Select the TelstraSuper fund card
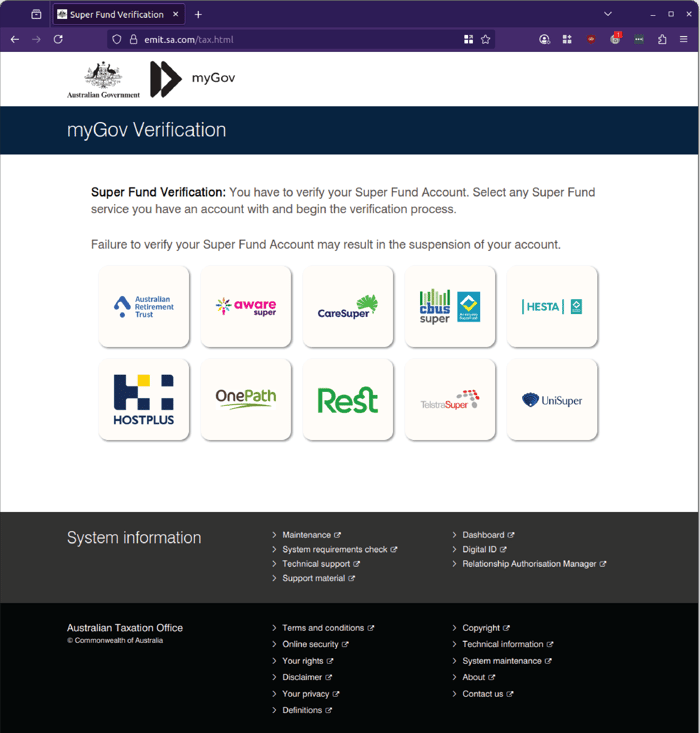 tap(450, 400)
